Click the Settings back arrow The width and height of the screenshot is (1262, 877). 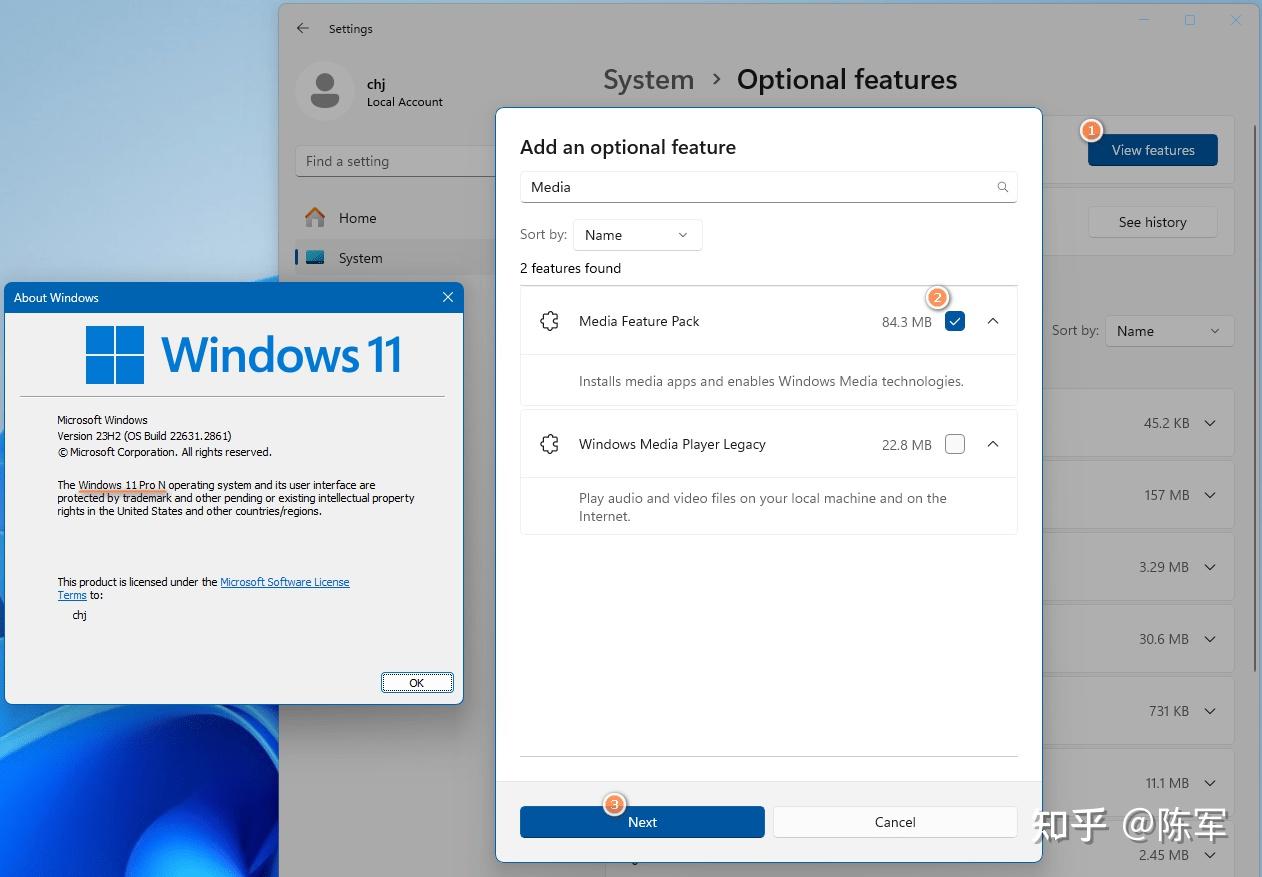click(x=303, y=29)
